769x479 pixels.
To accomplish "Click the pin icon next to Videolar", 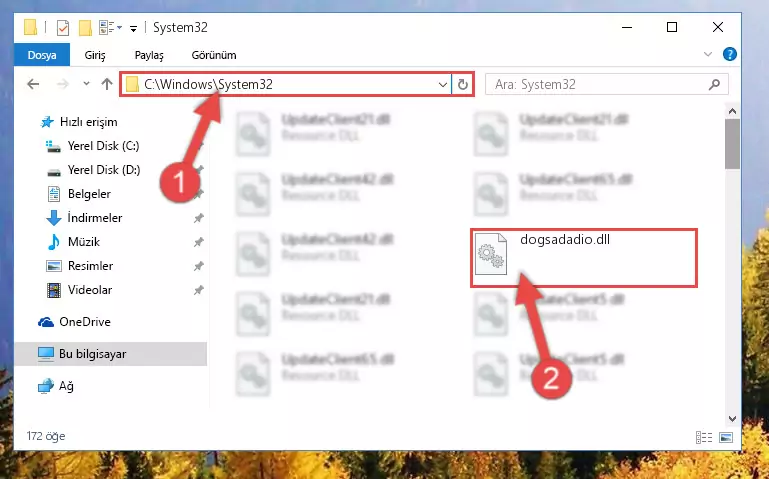I will pyautogui.click(x=198, y=290).
